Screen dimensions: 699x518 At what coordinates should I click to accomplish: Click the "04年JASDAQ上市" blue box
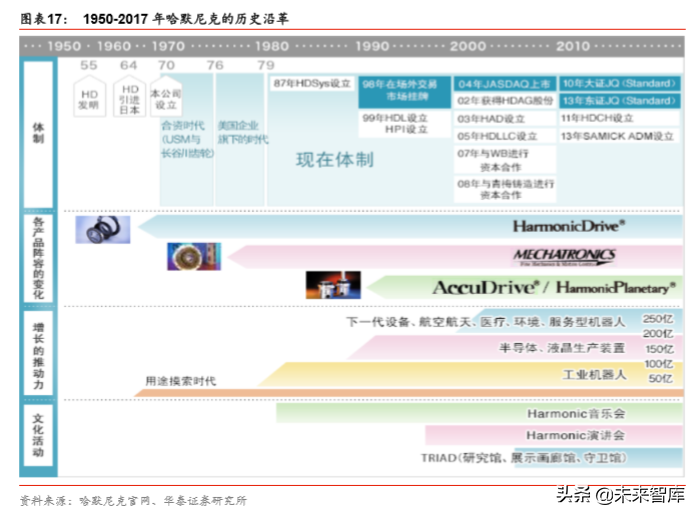(x=505, y=84)
